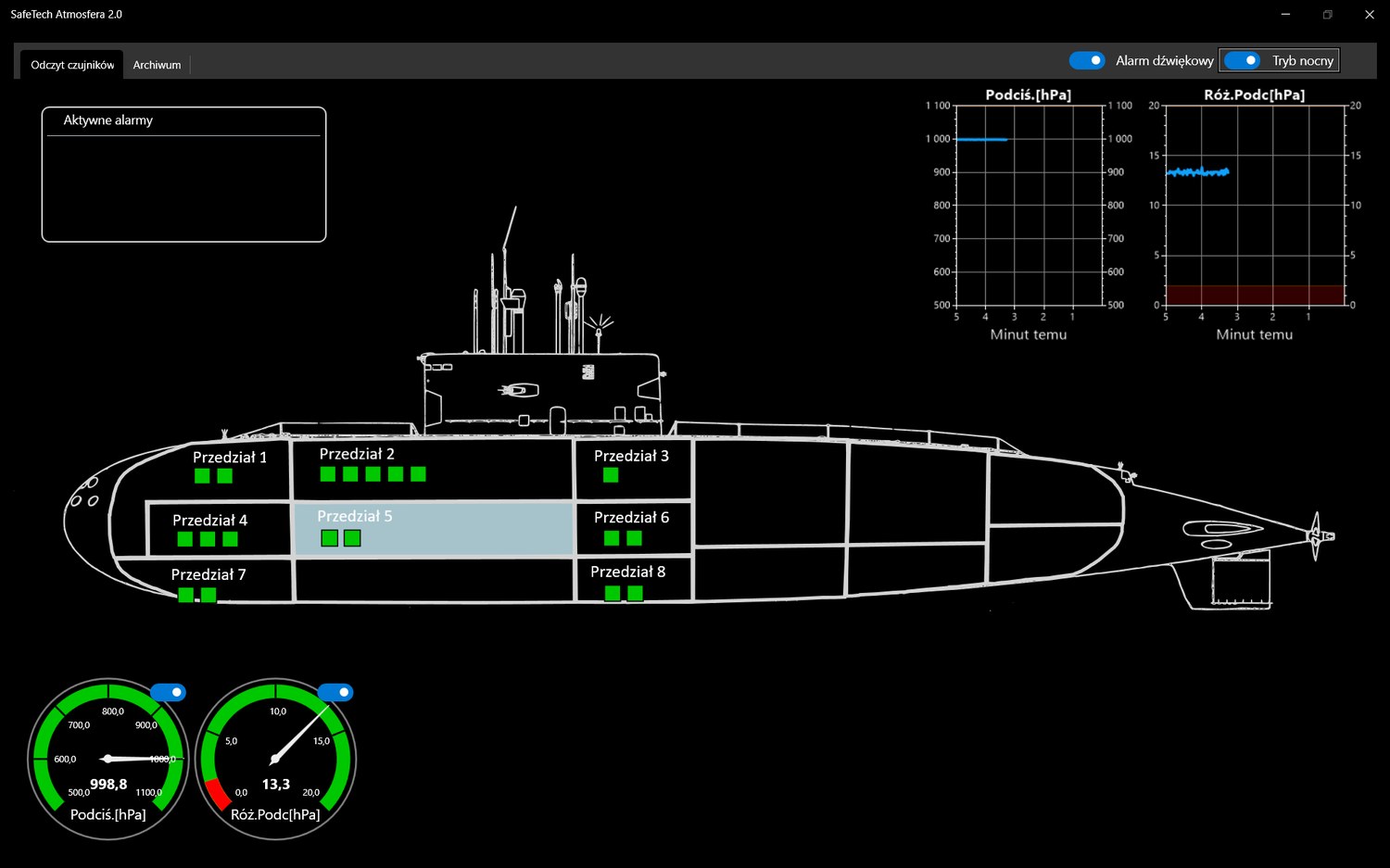Click second green sensor in Przedział 6
This screenshot has width=1390, height=868.
coord(635,538)
